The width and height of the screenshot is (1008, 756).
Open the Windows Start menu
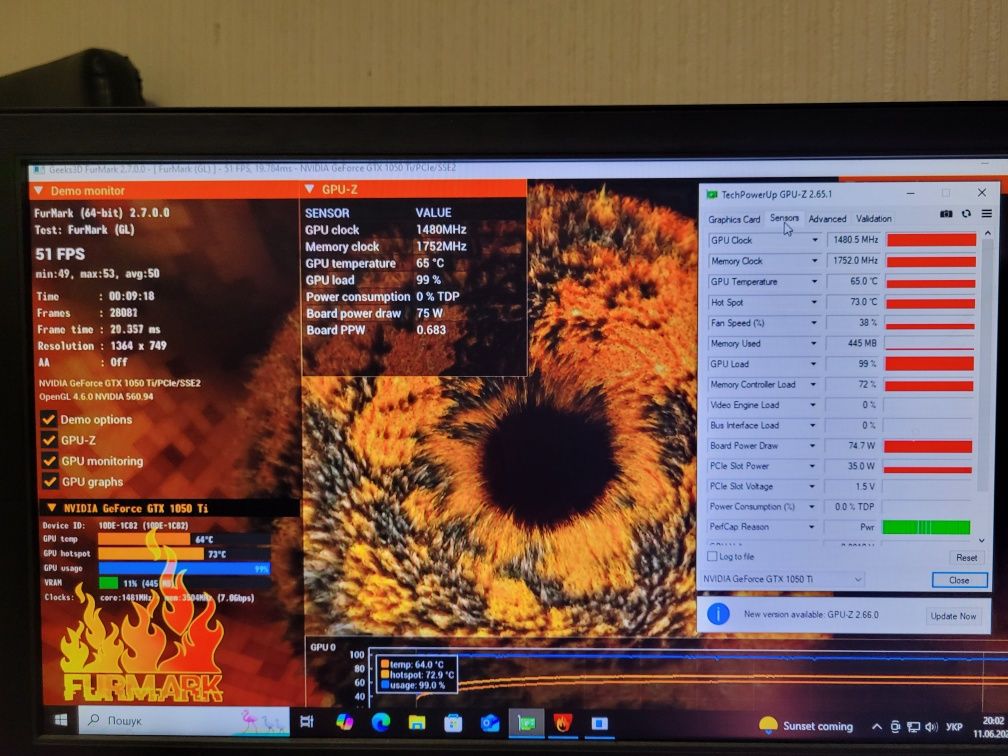tap(61, 720)
